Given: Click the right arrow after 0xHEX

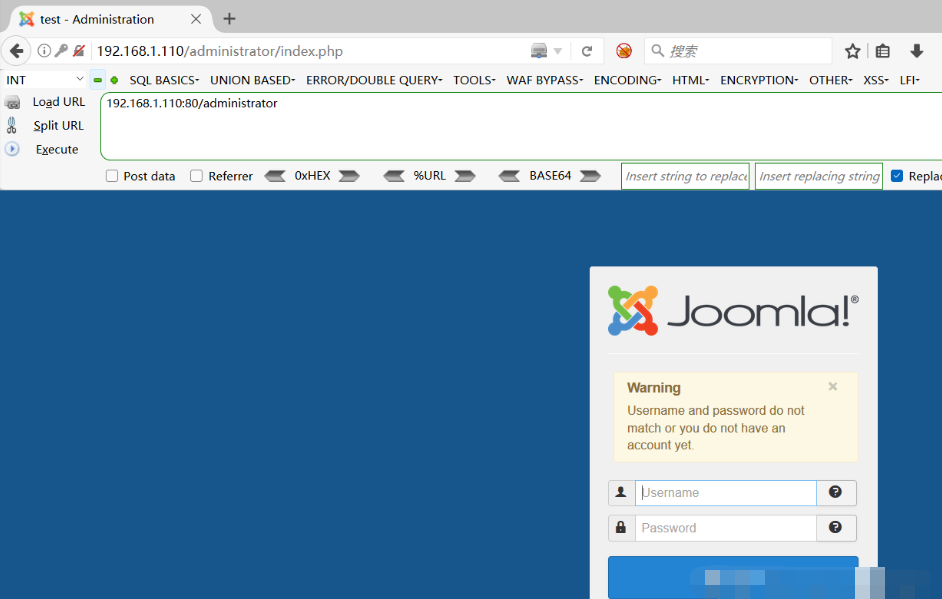Looking at the screenshot, I should pyautogui.click(x=349, y=176).
